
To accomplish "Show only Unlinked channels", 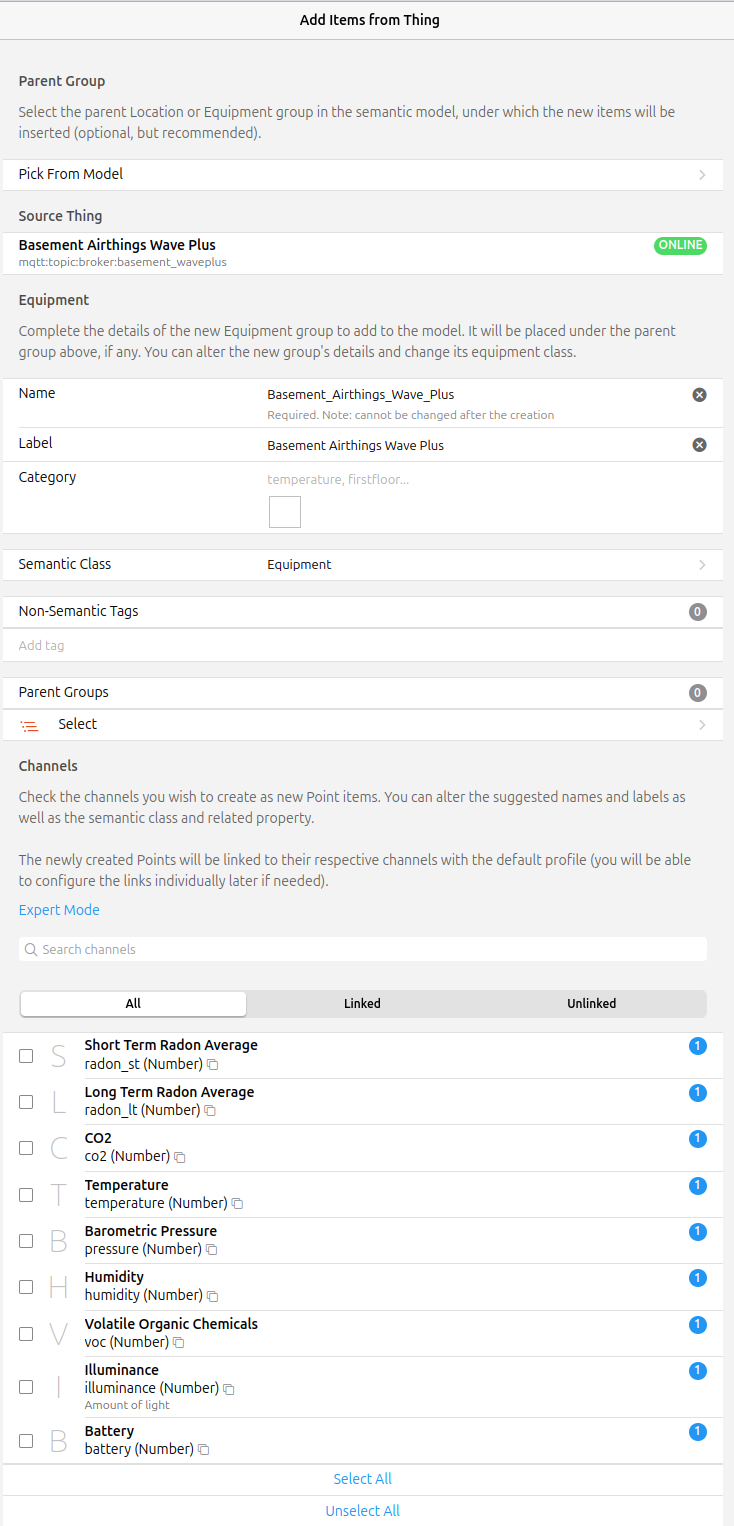I will point(591,1004).
